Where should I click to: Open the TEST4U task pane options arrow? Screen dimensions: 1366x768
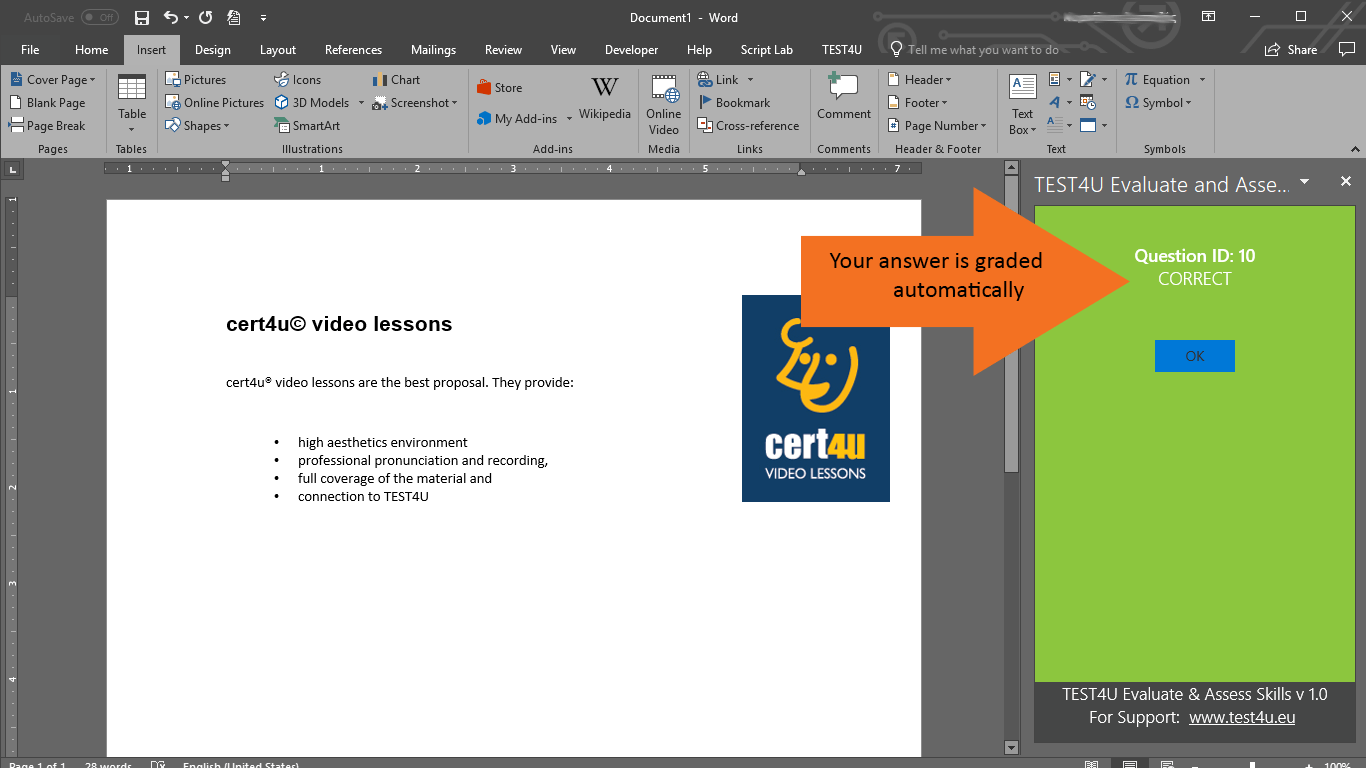pyautogui.click(x=1304, y=182)
